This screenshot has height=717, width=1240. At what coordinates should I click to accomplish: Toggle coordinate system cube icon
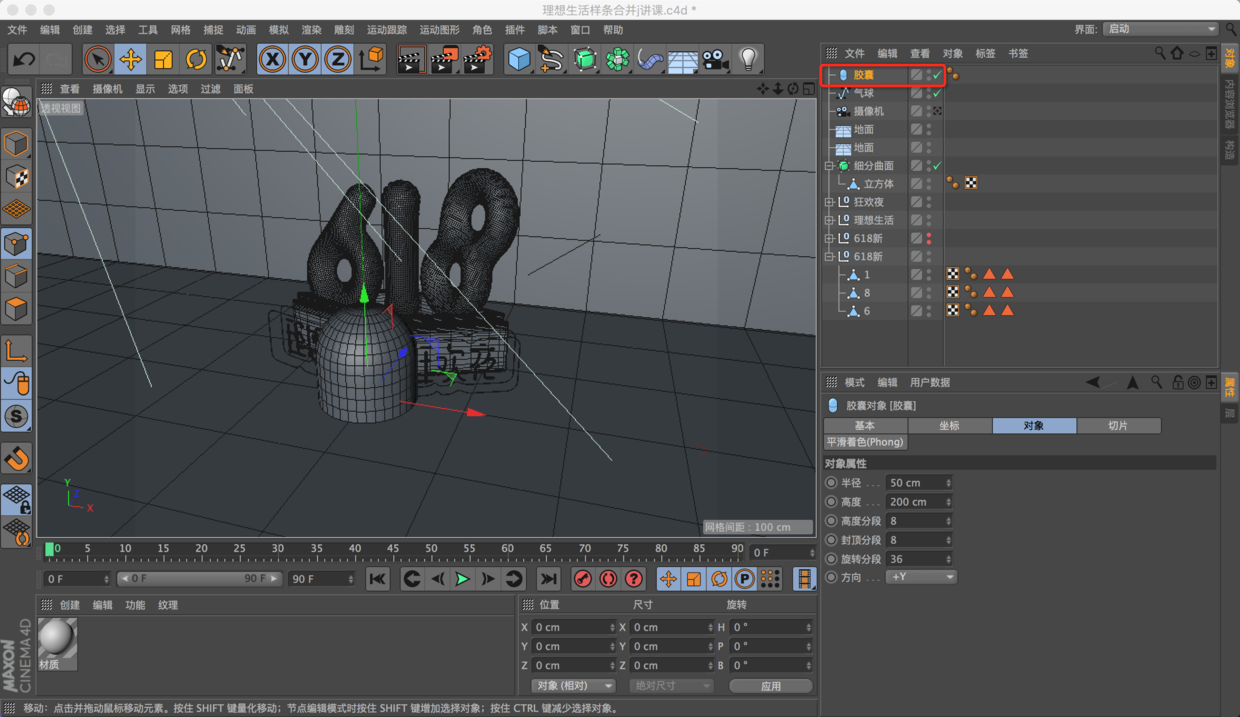point(371,59)
